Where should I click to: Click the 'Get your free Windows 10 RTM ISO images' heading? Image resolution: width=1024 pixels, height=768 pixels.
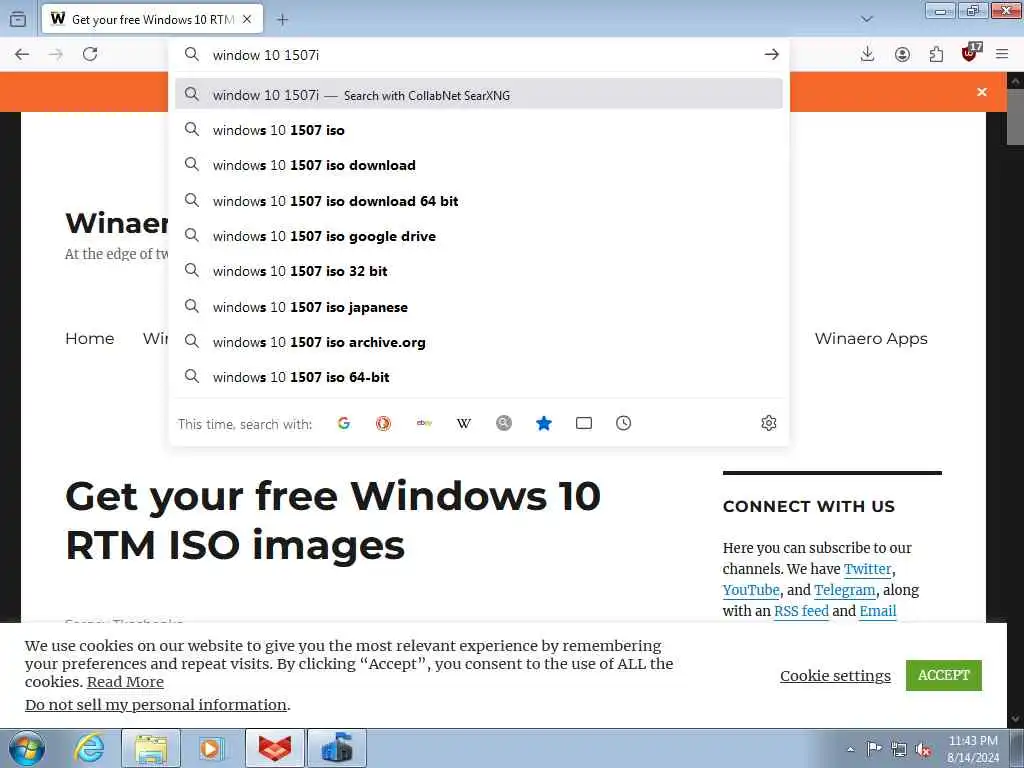pyautogui.click(x=333, y=520)
